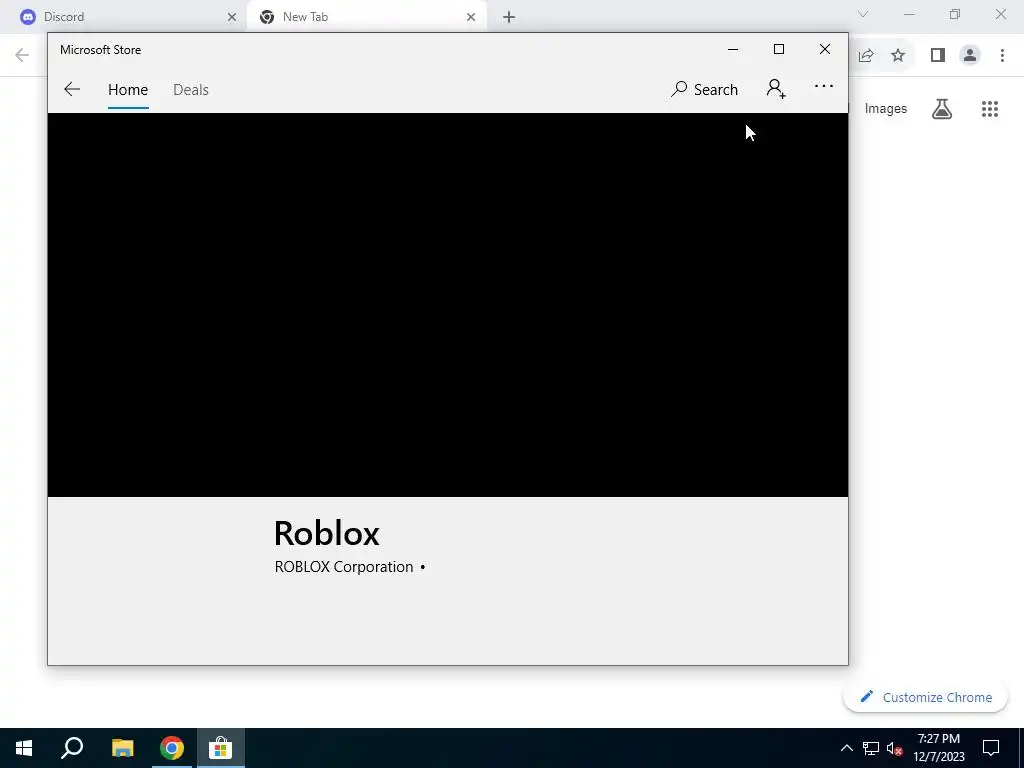This screenshot has height=768, width=1024.
Task: Close the Microsoft Store window
Action: click(x=825, y=50)
